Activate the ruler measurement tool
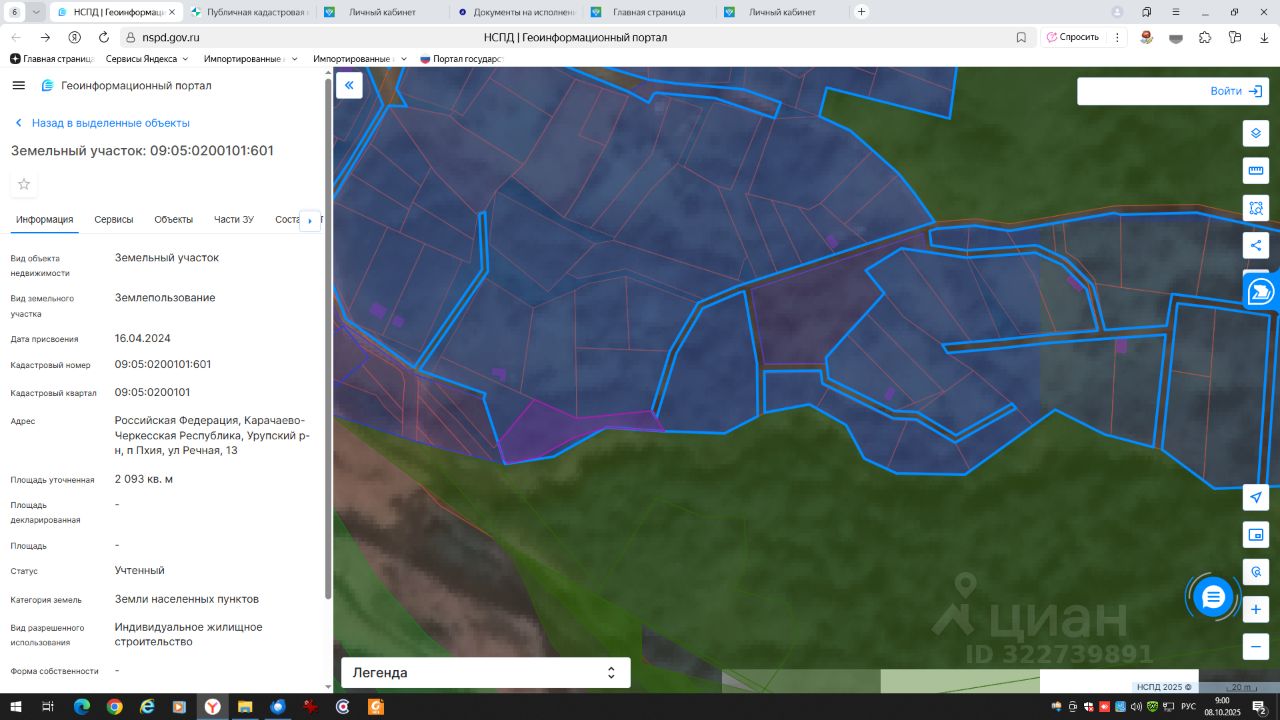This screenshot has width=1280, height=720. (1256, 171)
